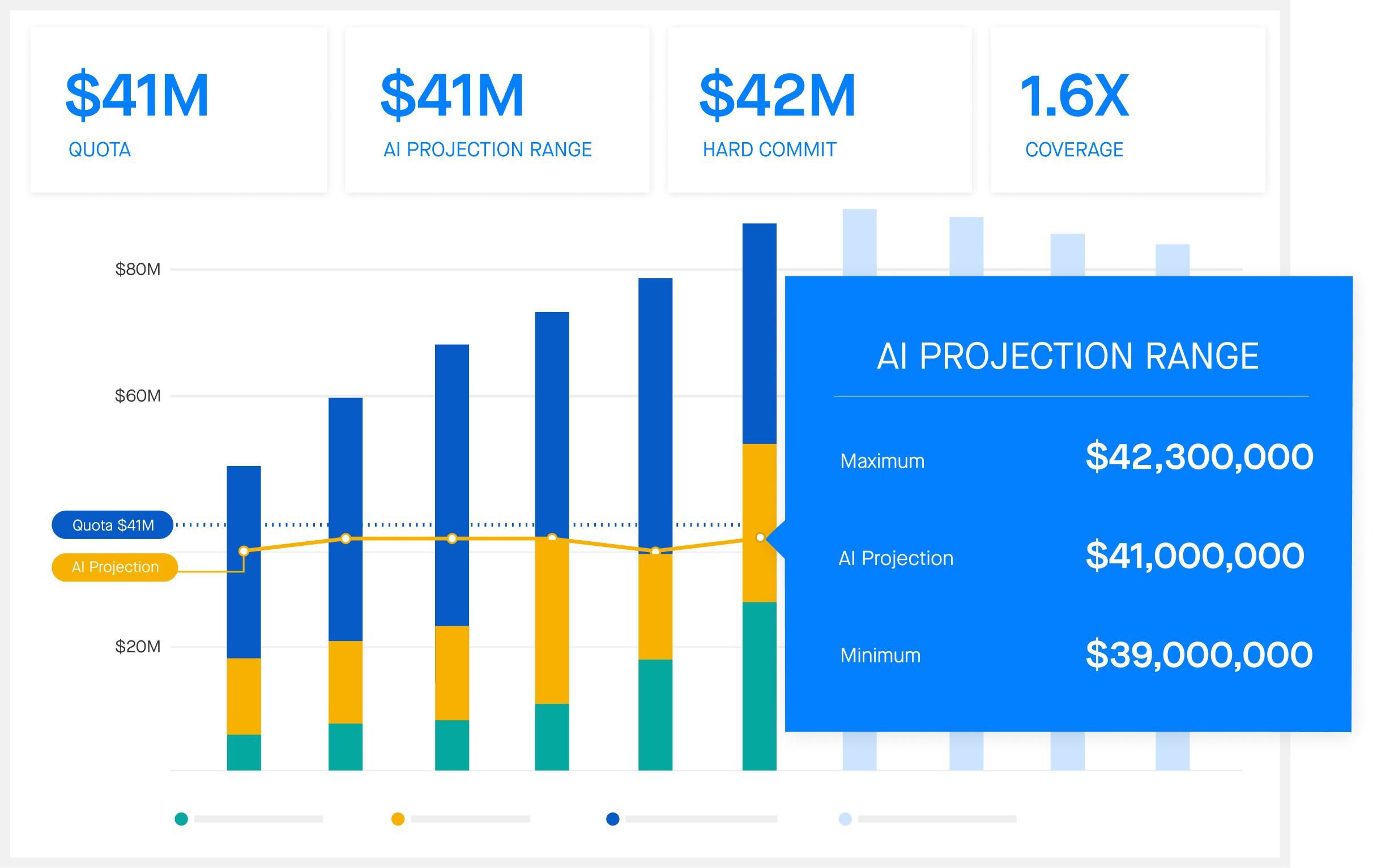Click the last AI Projection point beside tooltip
The image size is (1377, 868).
pyautogui.click(x=760, y=537)
